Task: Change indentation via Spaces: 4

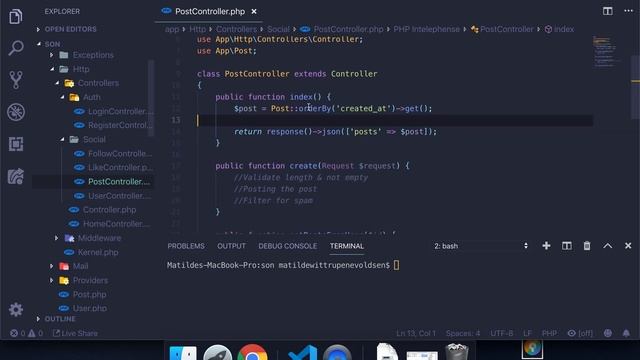Action: click(x=463, y=333)
